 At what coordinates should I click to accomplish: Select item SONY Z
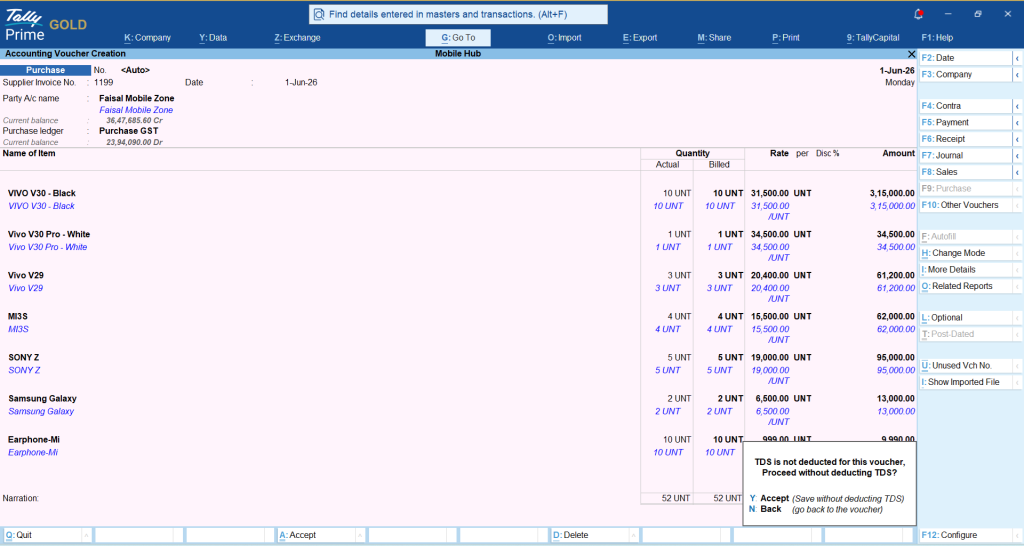tap(24, 358)
